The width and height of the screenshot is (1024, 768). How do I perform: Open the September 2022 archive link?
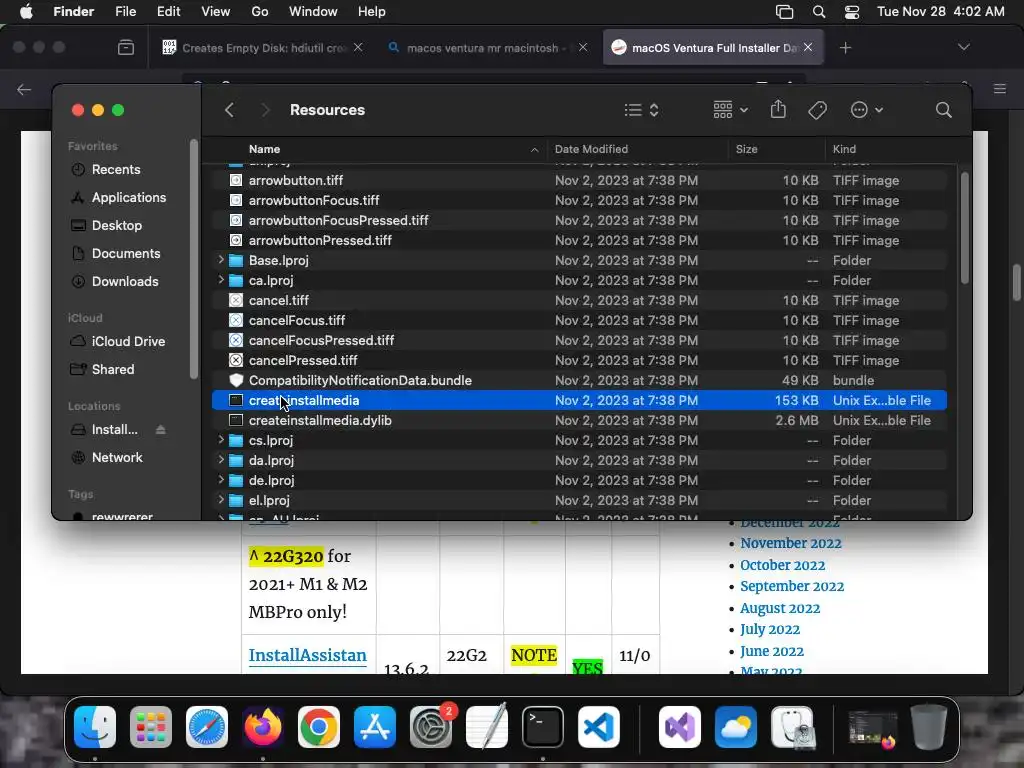[x=792, y=586]
